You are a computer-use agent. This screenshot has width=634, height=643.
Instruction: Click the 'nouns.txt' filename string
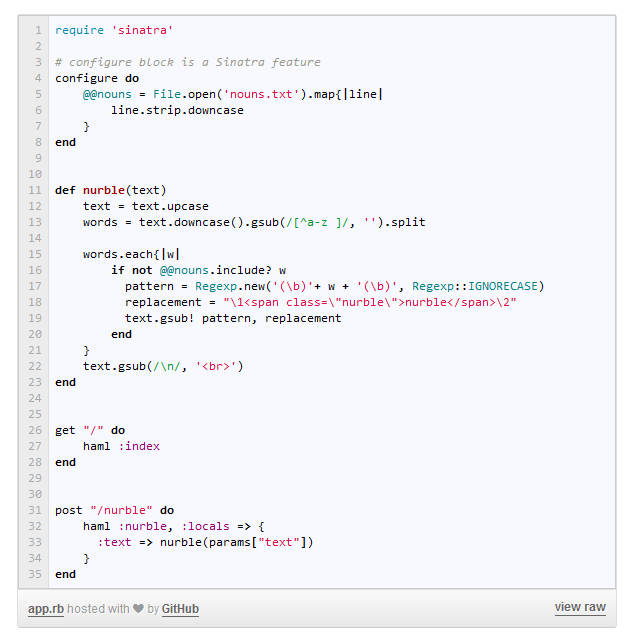[265, 94]
